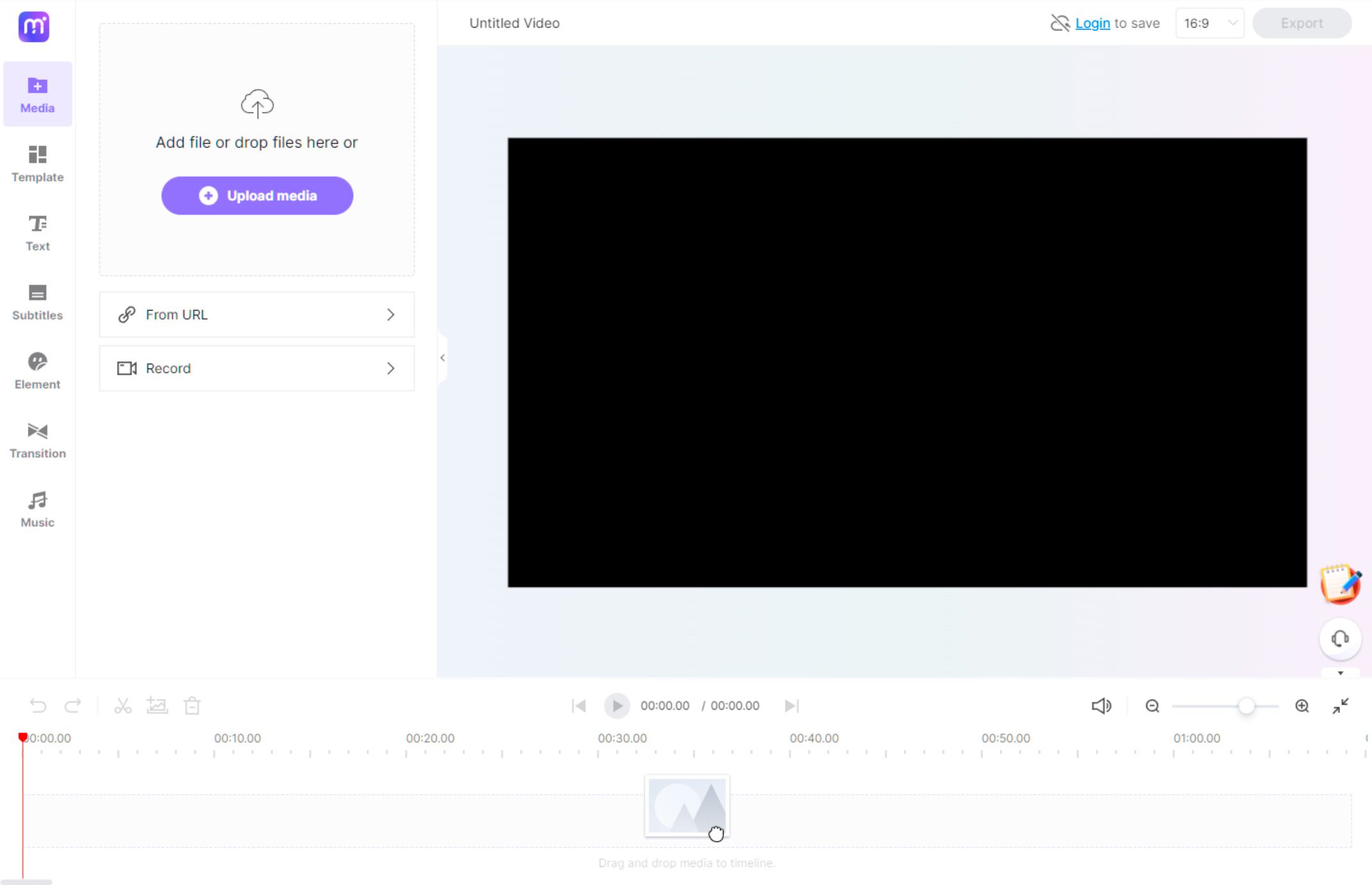Select the Template tool
The height and width of the screenshot is (885, 1372).
(x=37, y=163)
